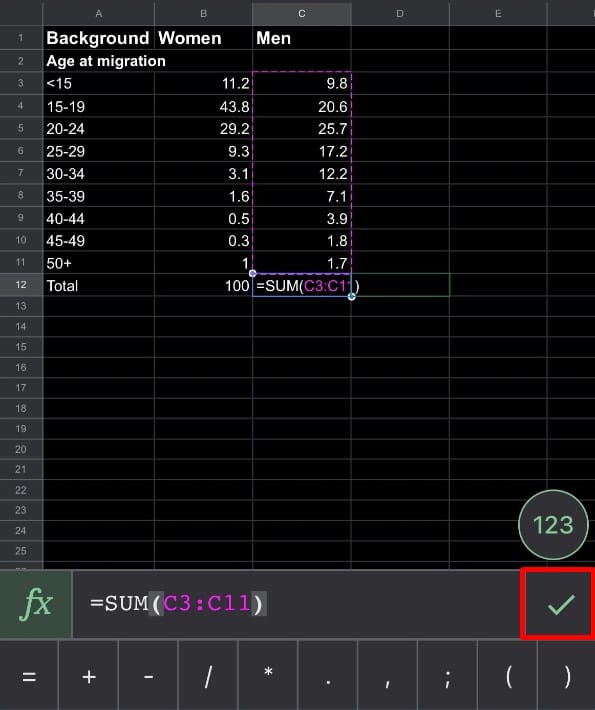
Task: Select the Total row label
Action: pos(99,285)
